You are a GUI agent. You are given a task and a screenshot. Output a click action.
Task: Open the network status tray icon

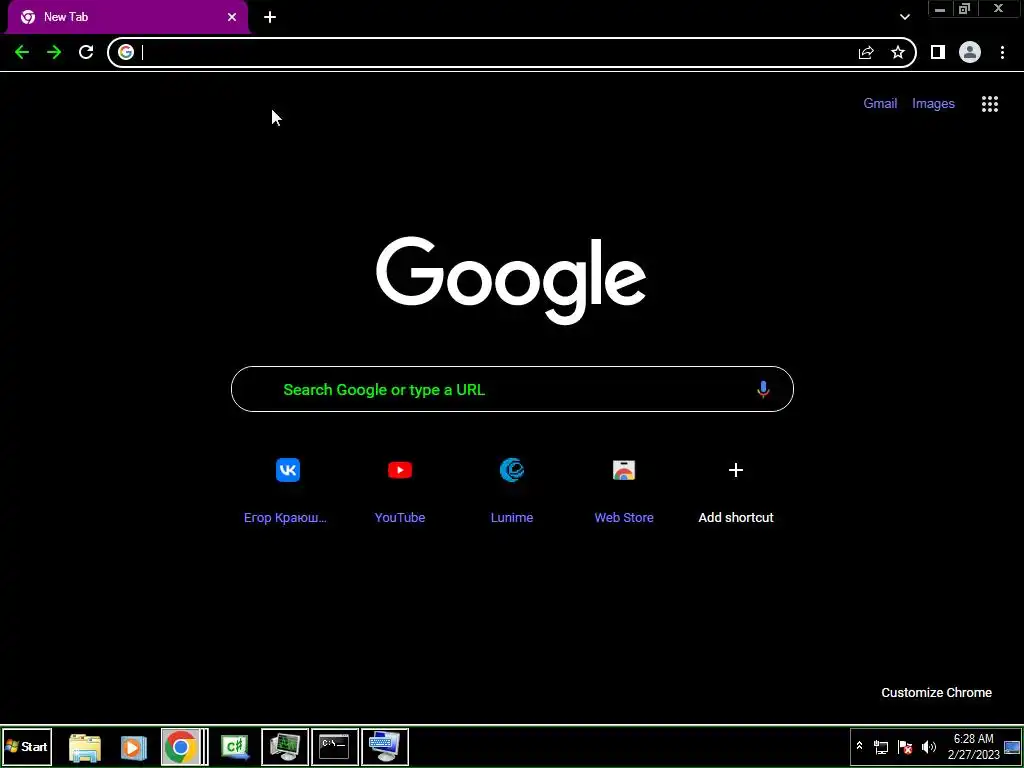click(x=881, y=747)
